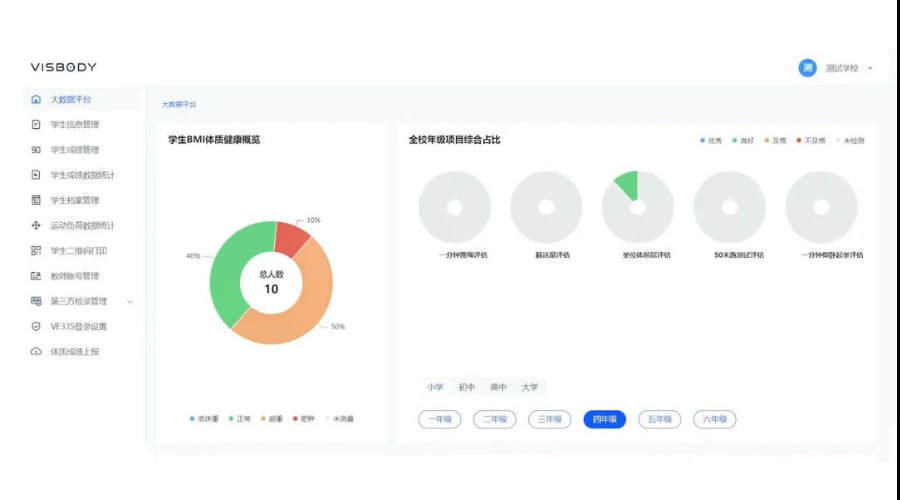Select the 六年级 grade button
Image resolution: width=900 pixels, height=500 pixels.
714,419
